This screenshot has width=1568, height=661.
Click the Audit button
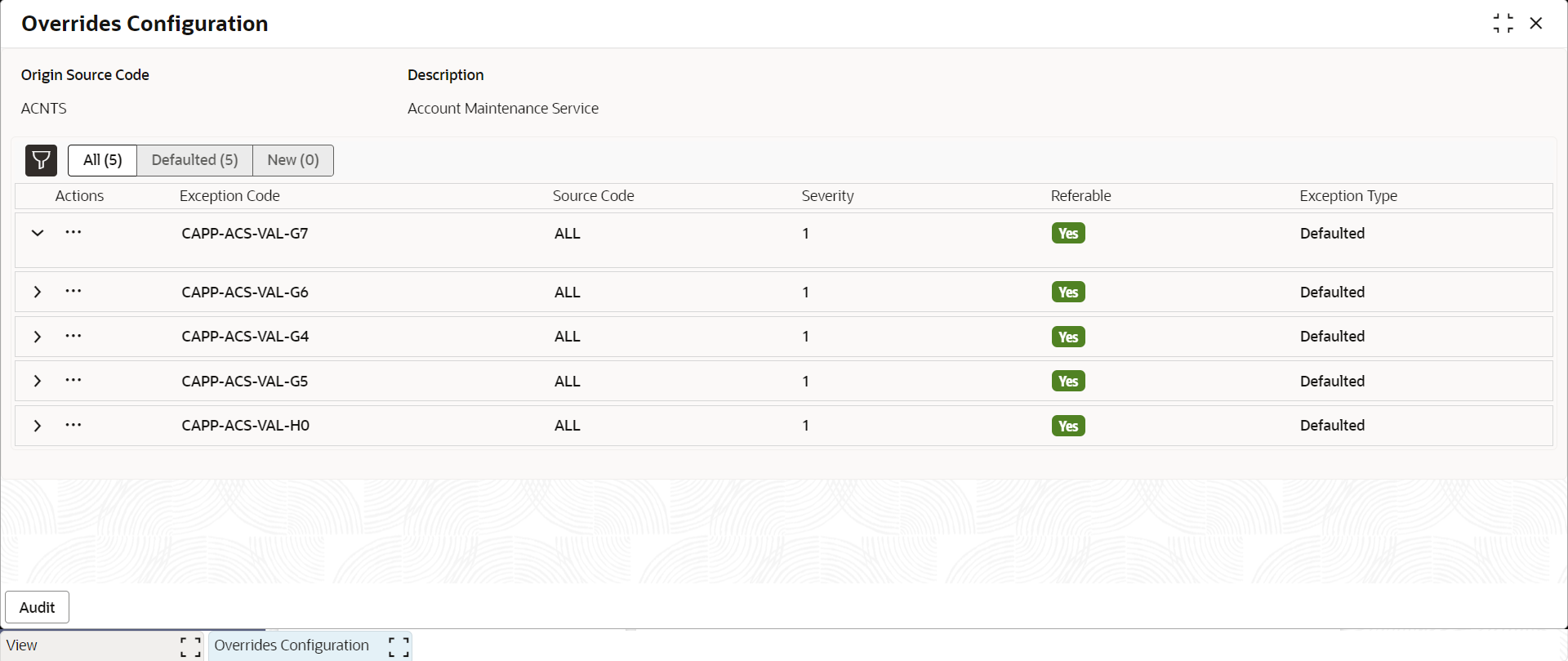pos(38,607)
